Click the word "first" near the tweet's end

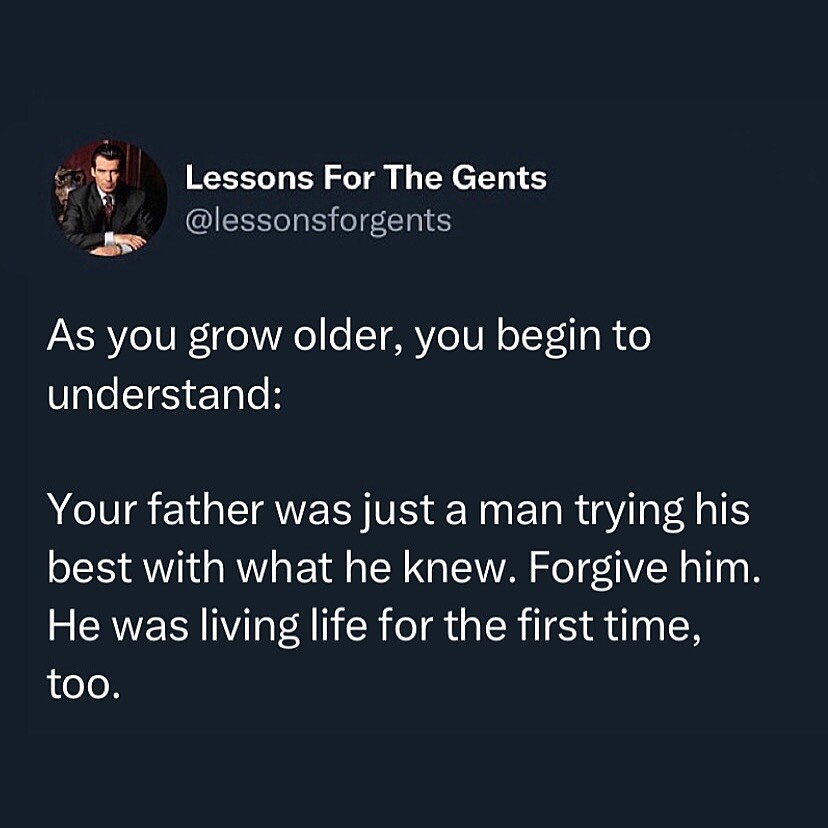click(555, 625)
